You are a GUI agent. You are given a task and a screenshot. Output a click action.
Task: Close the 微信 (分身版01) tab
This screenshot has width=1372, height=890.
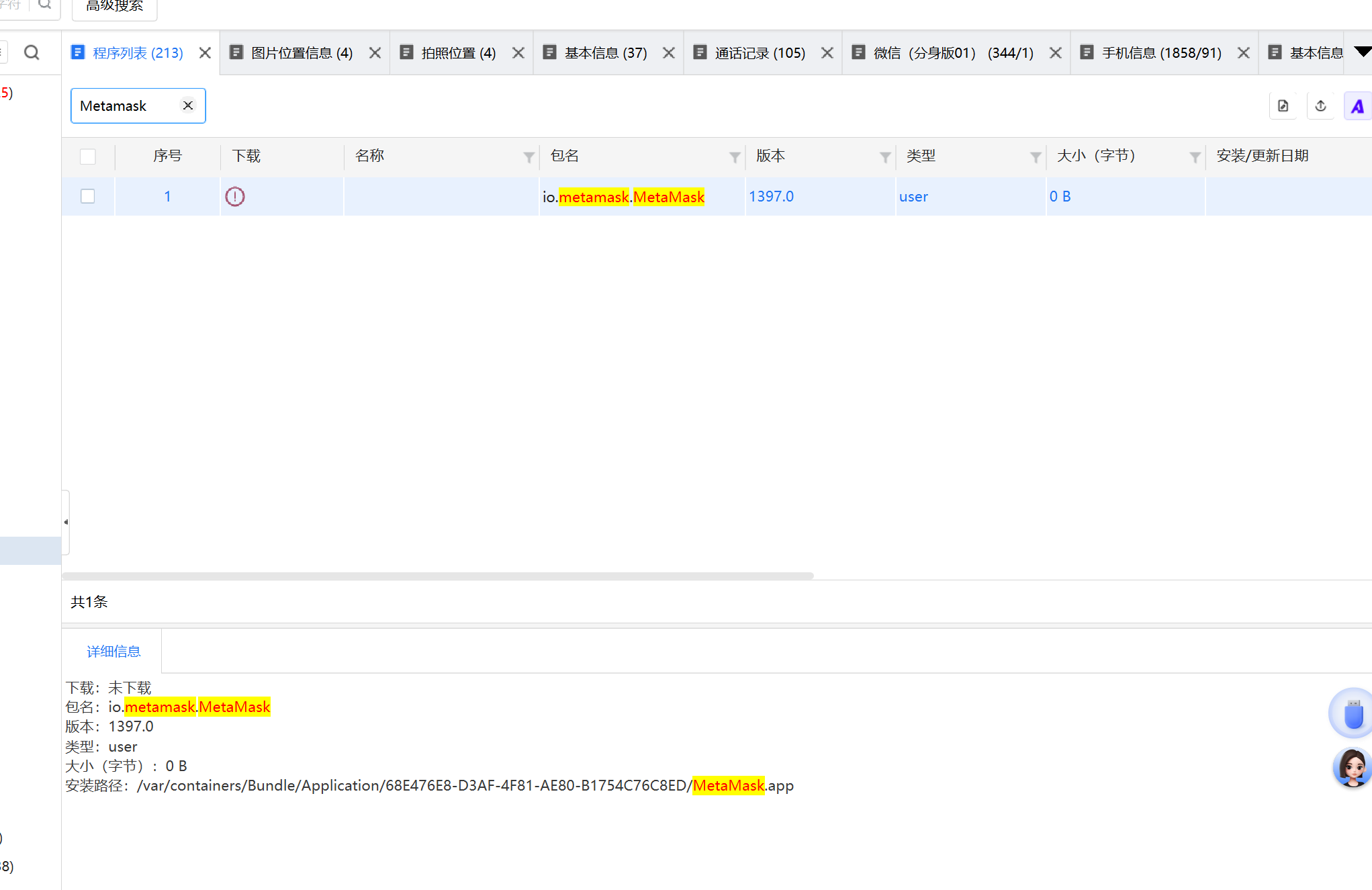(1055, 53)
